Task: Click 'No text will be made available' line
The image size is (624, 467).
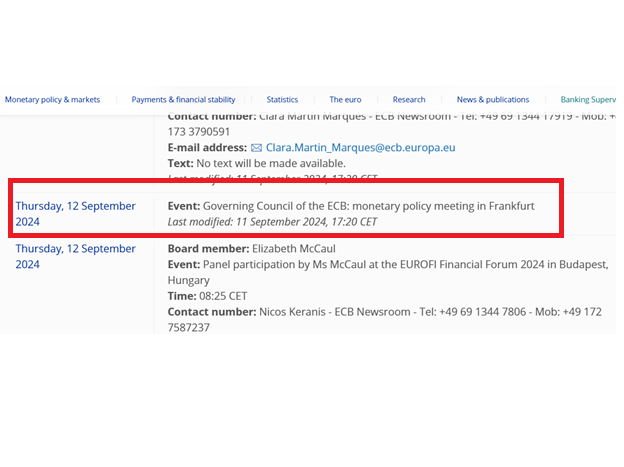Action: click(x=256, y=163)
